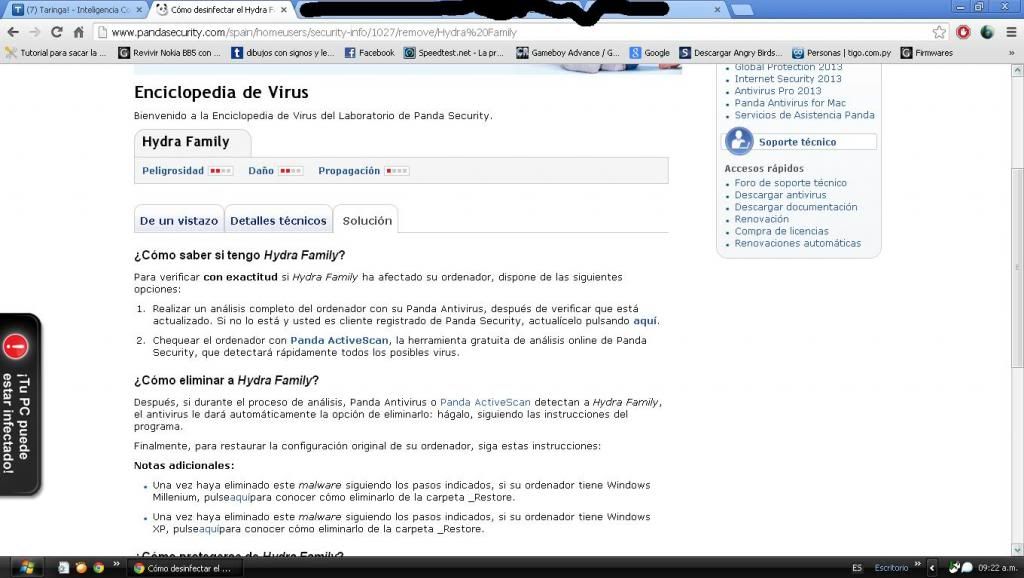The image size is (1024, 578).
Task: Click the red alert icon on side banner
Action: click(16, 346)
